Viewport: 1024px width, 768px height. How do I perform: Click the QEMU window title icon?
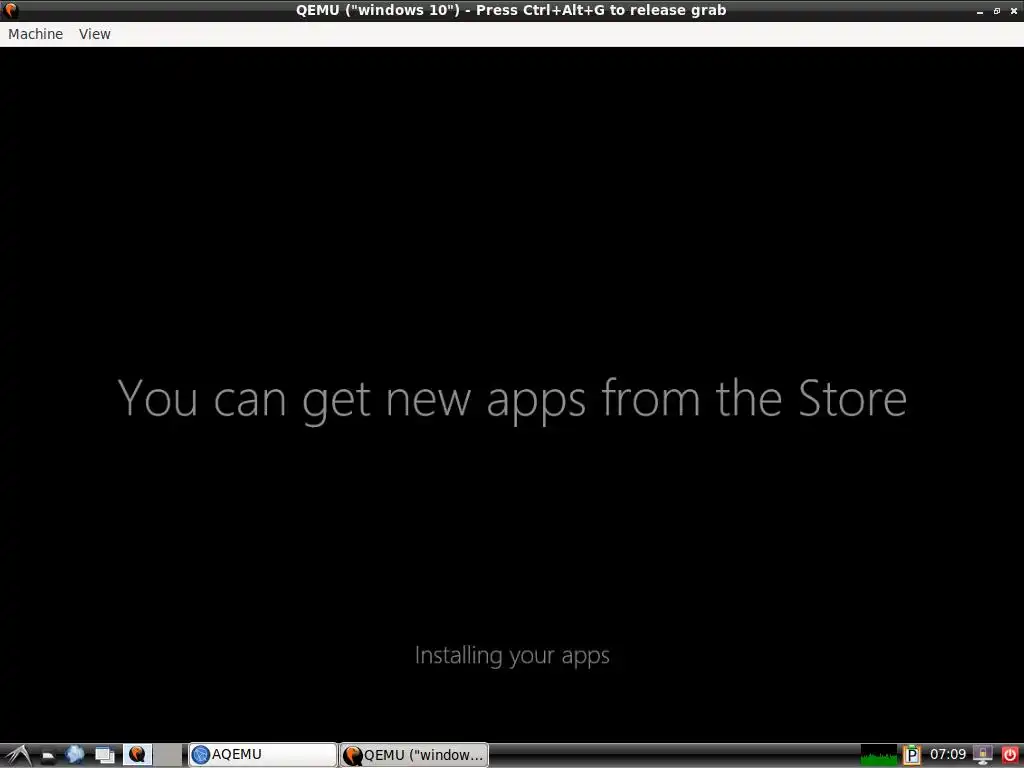[x=10, y=10]
